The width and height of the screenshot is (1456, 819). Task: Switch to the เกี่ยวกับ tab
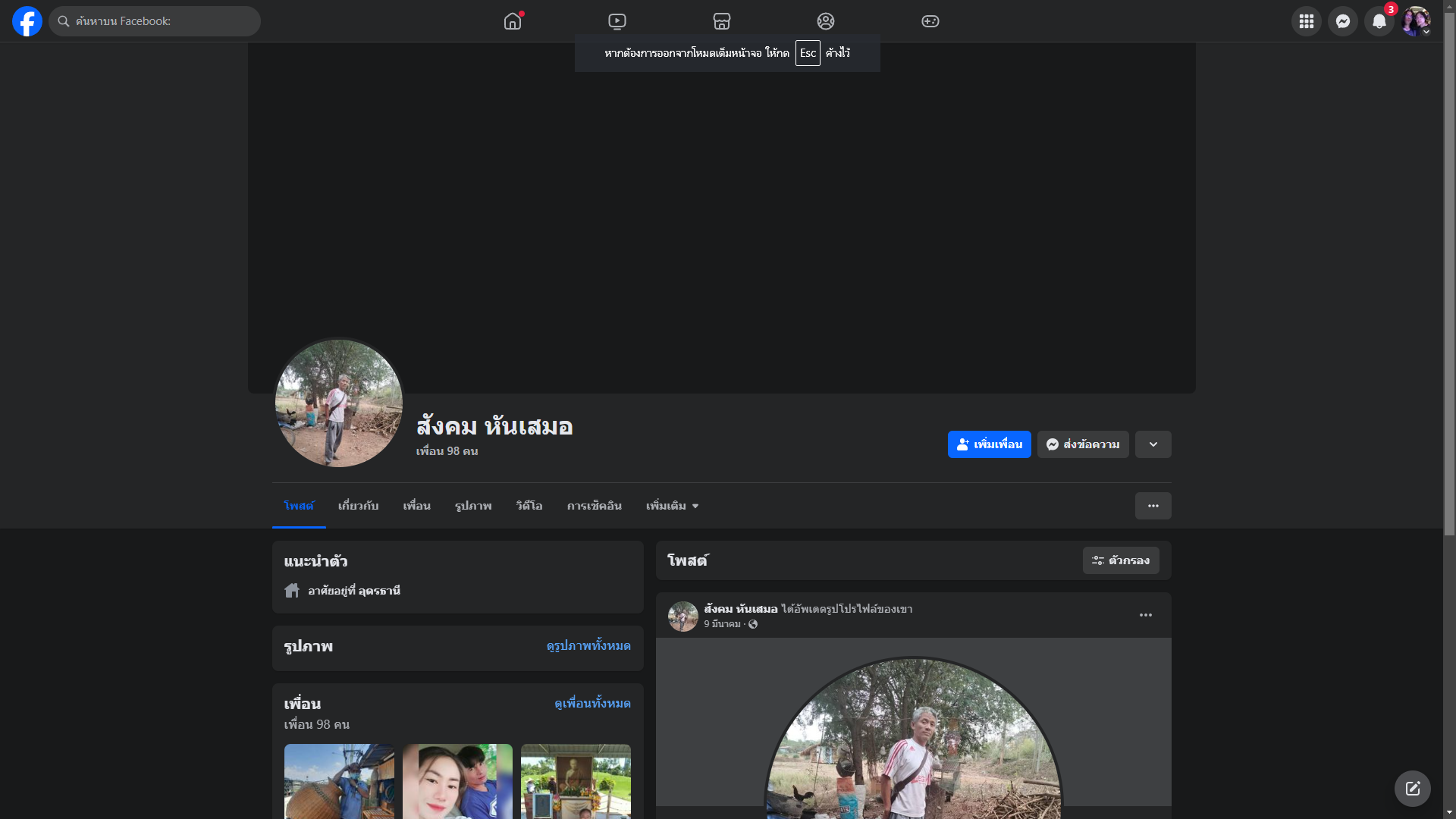[x=358, y=506]
